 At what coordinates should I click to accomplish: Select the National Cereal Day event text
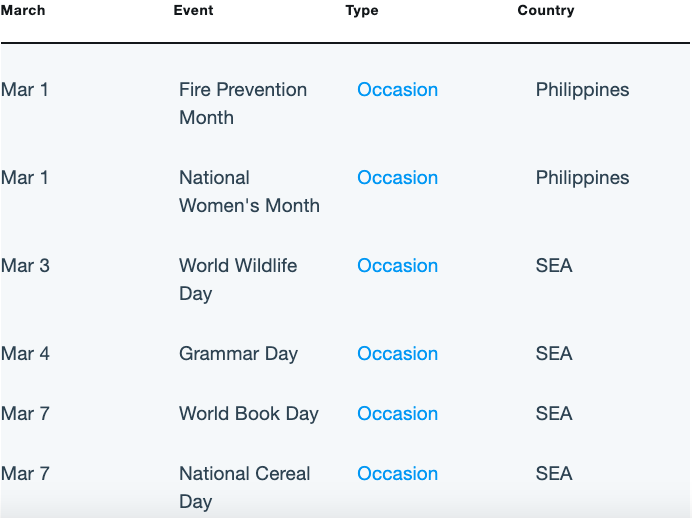coord(244,488)
